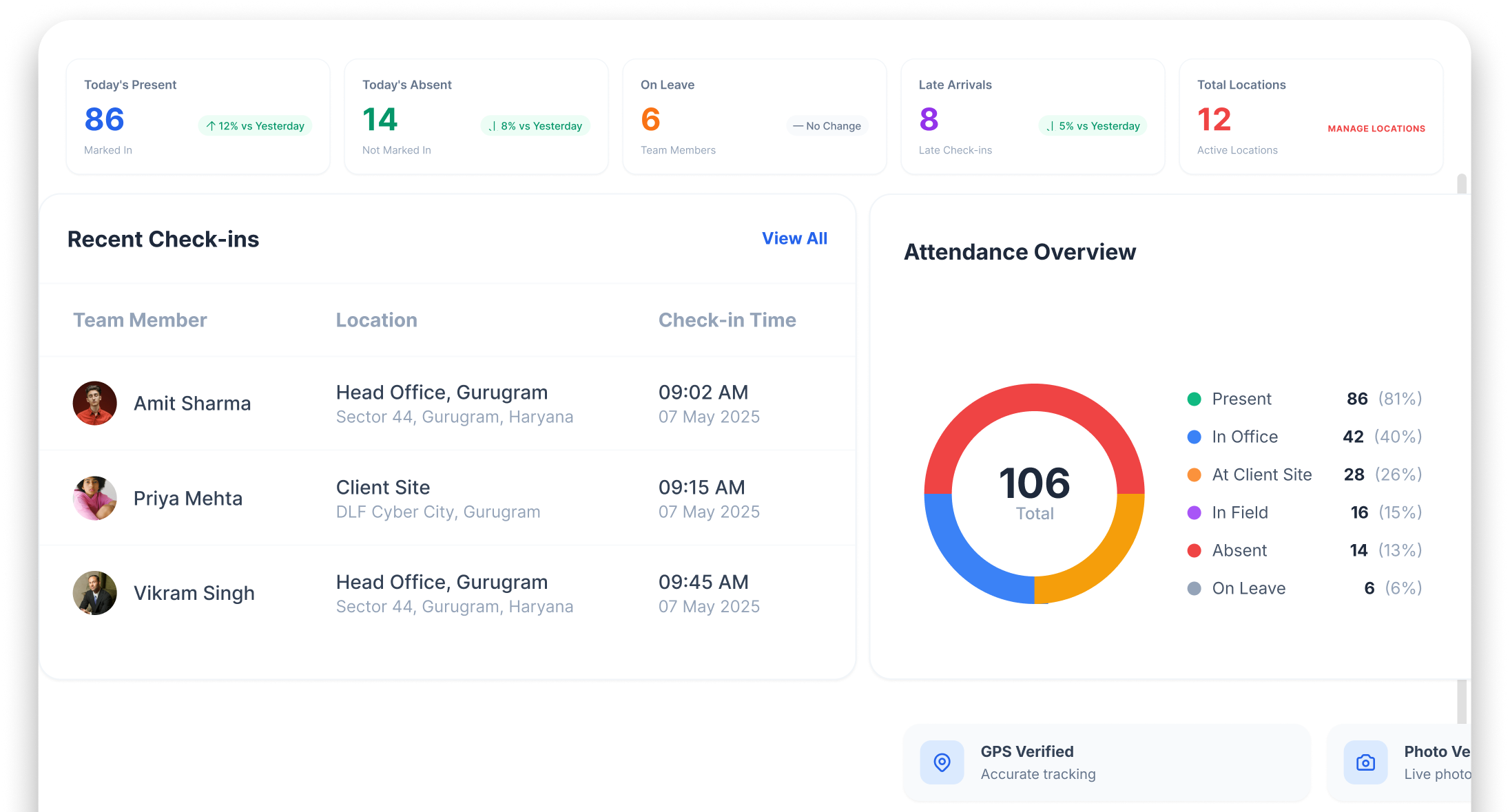Click the Total Locations count 12
This screenshot has width=1510, height=812.
click(x=1214, y=120)
